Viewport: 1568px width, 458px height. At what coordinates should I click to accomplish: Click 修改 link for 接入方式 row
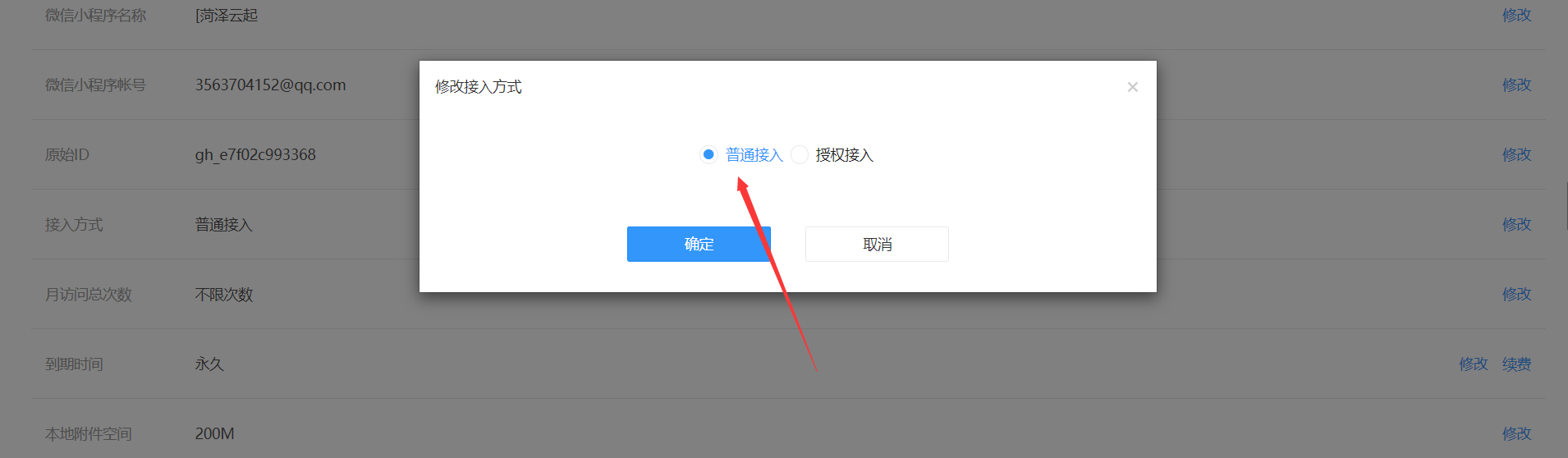(x=1516, y=224)
